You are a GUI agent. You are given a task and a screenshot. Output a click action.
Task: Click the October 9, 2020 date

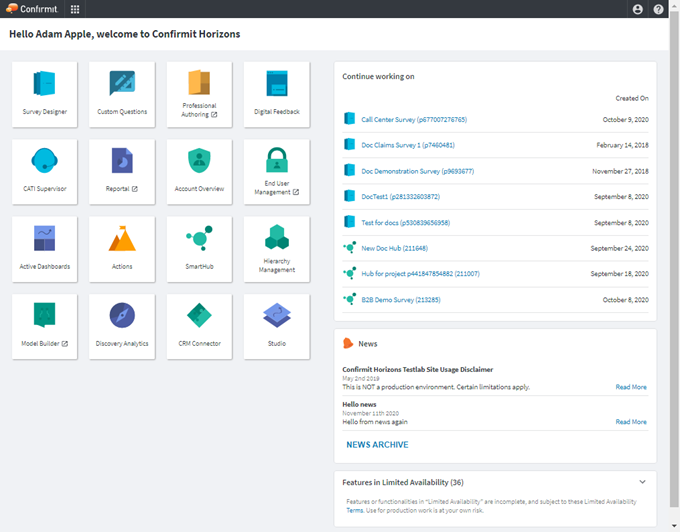[x=625, y=120]
